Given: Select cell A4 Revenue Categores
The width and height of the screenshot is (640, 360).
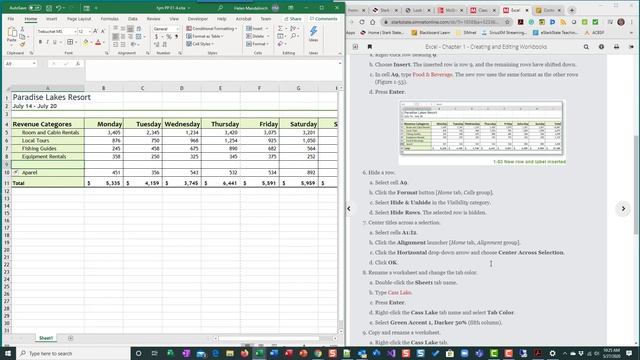Looking at the screenshot, I should click(x=47, y=124).
